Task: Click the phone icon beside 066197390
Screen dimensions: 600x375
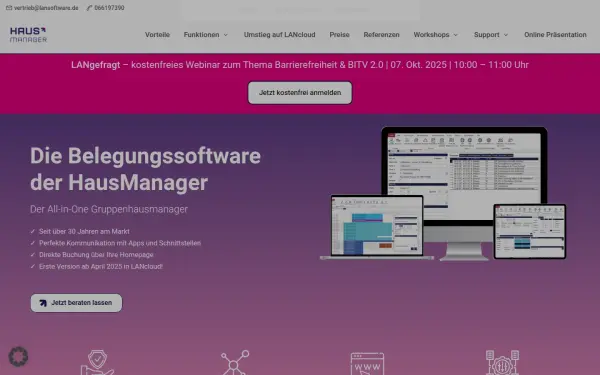Action: pyautogui.click(x=89, y=8)
